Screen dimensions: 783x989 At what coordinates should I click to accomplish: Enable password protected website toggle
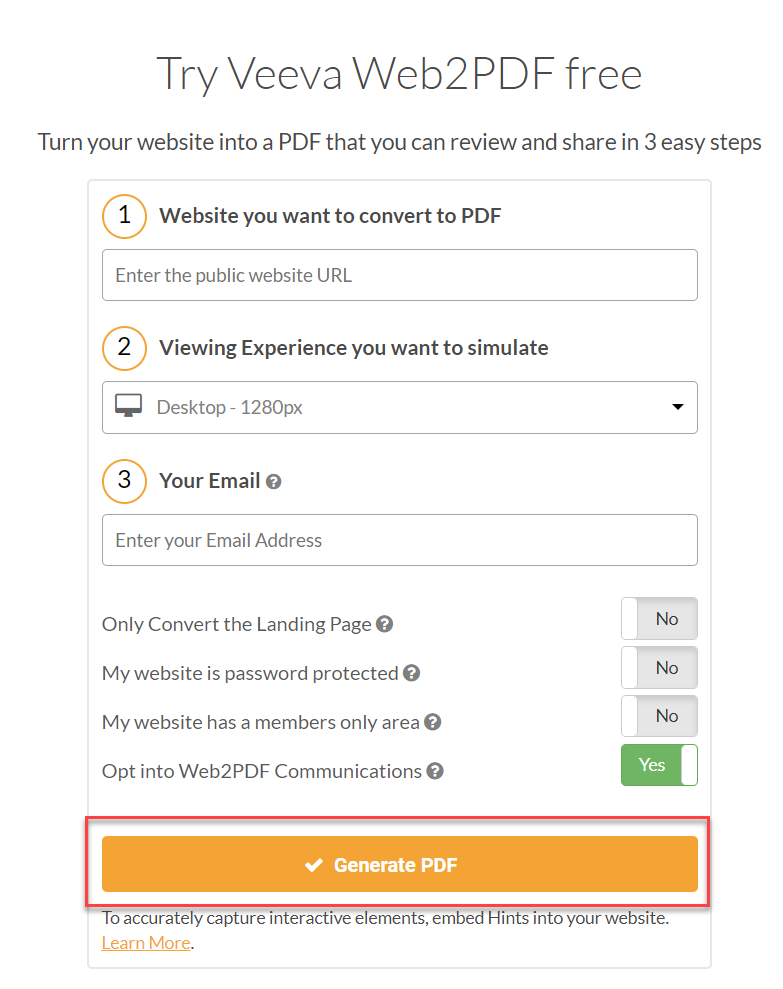(659, 668)
